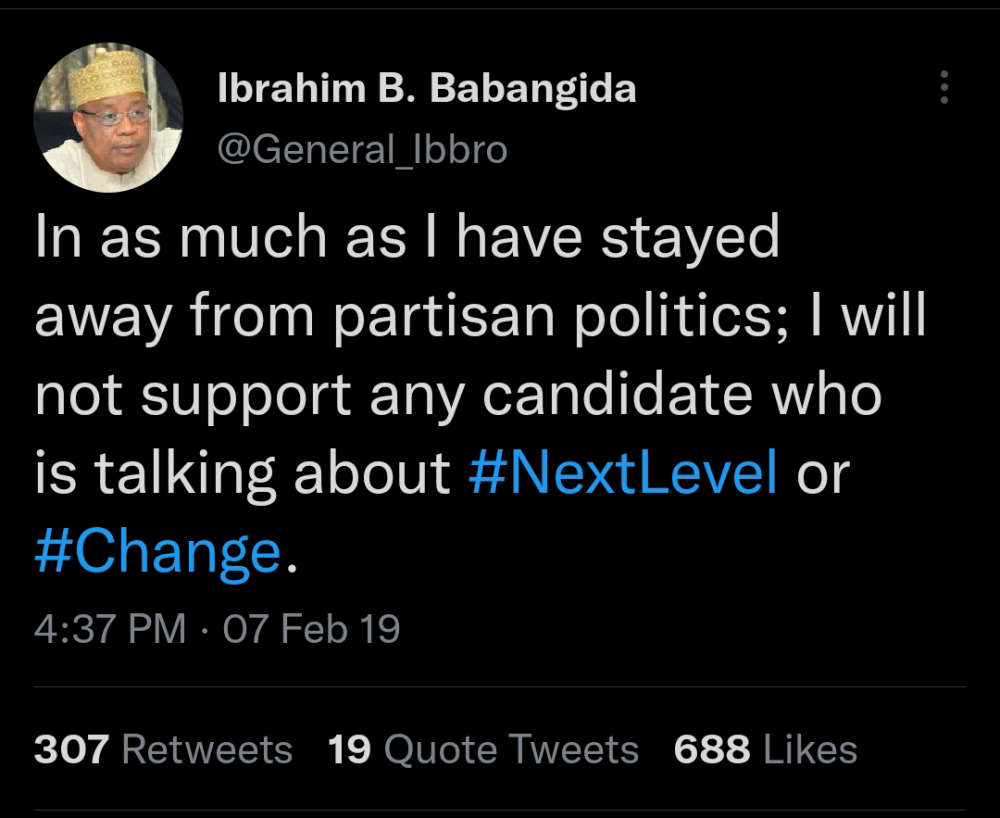Open the @General_Ibbro handle link
Viewport: 1000px width, 818px height.
(362, 150)
